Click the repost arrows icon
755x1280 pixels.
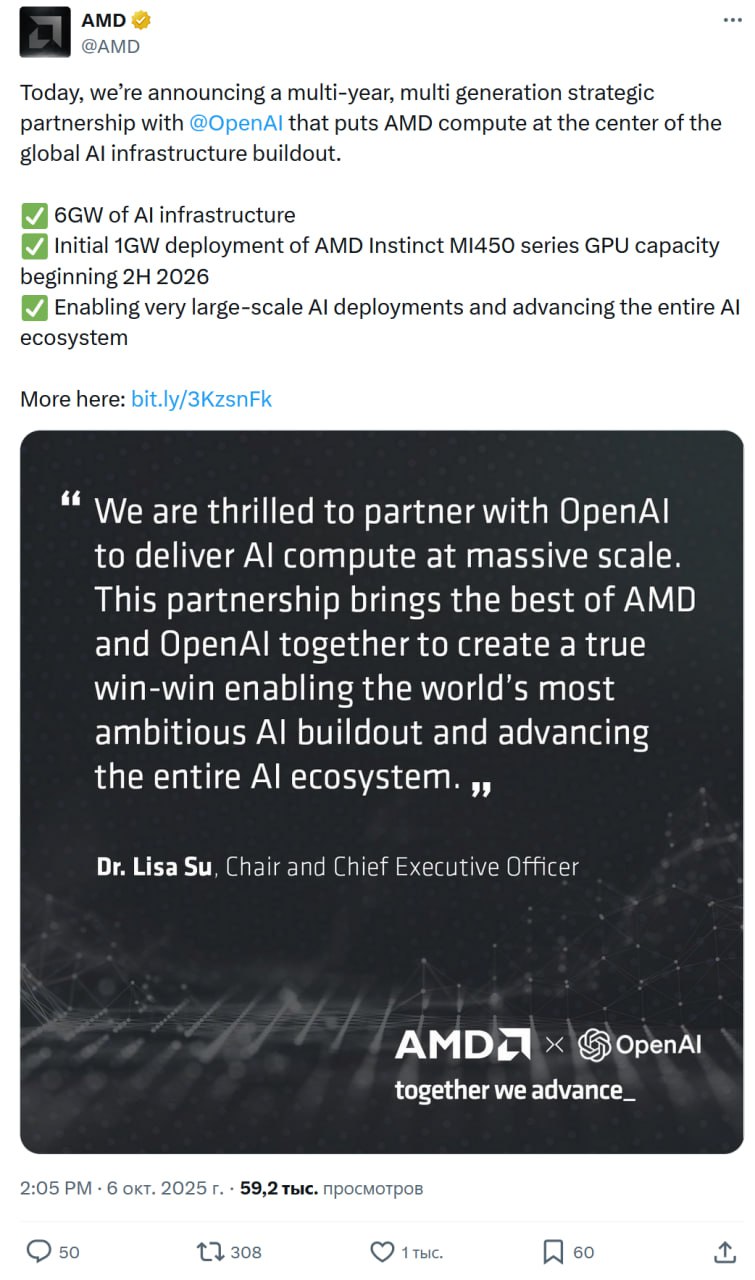click(x=210, y=1251)
